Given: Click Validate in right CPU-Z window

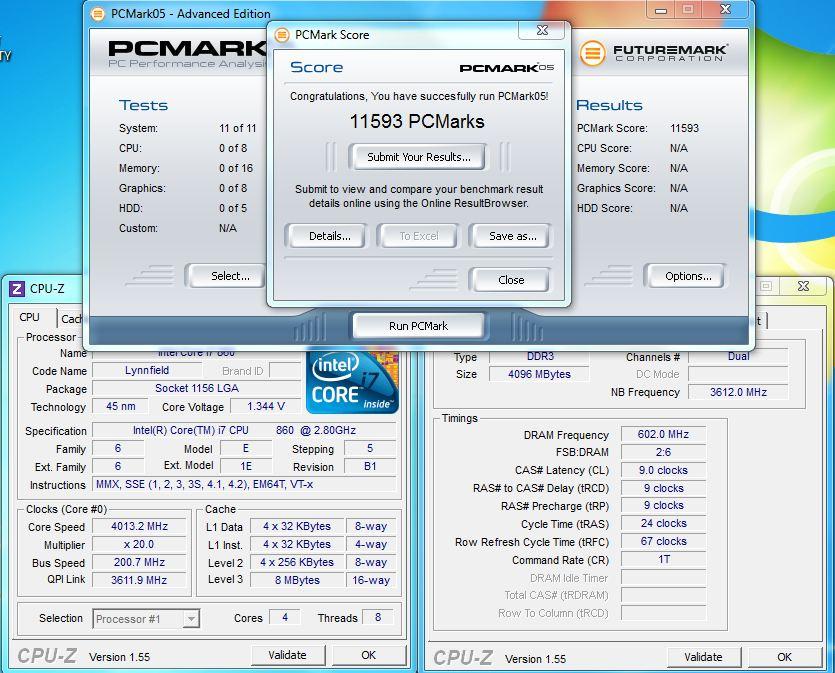Looking at the screenshot, I should [x=703, y=657].
